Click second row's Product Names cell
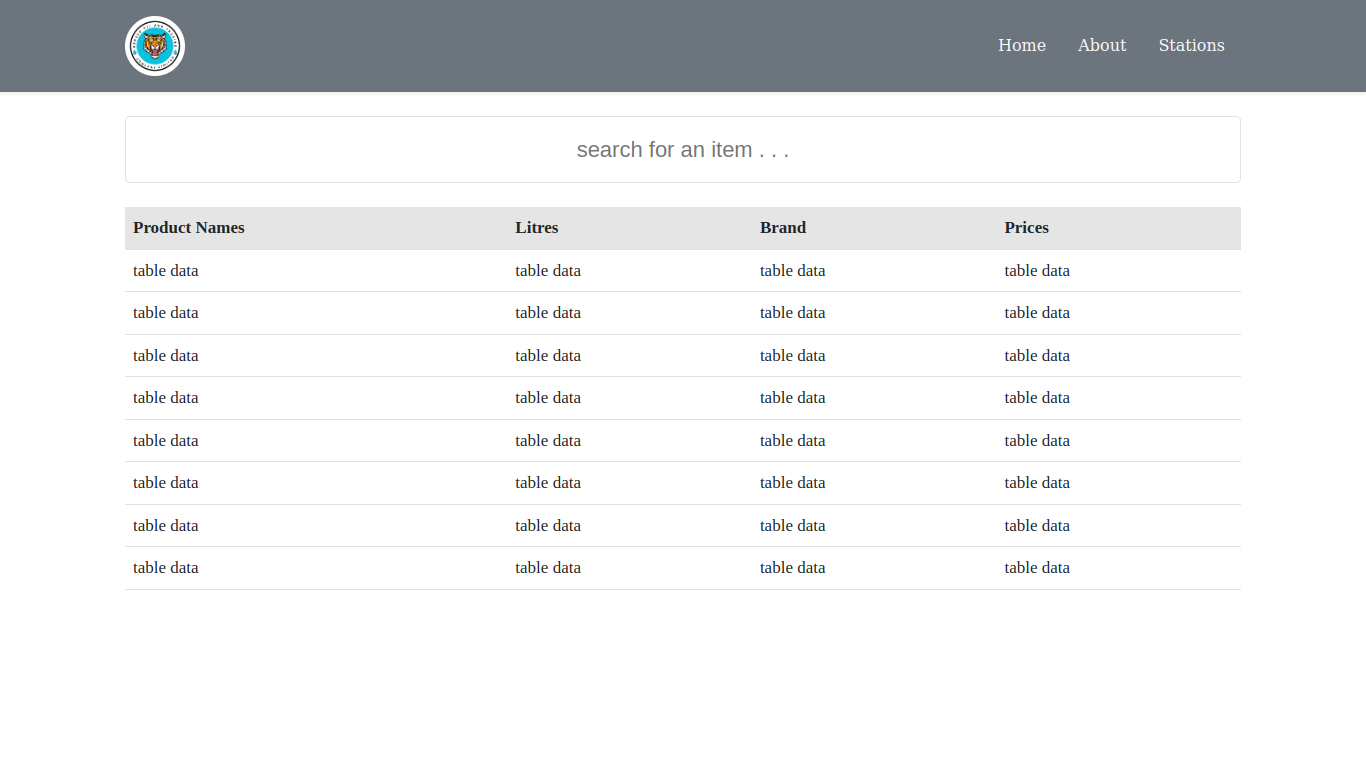This screenshot has height=768, width=1366. pyautogui.click(x=166, y=313)
